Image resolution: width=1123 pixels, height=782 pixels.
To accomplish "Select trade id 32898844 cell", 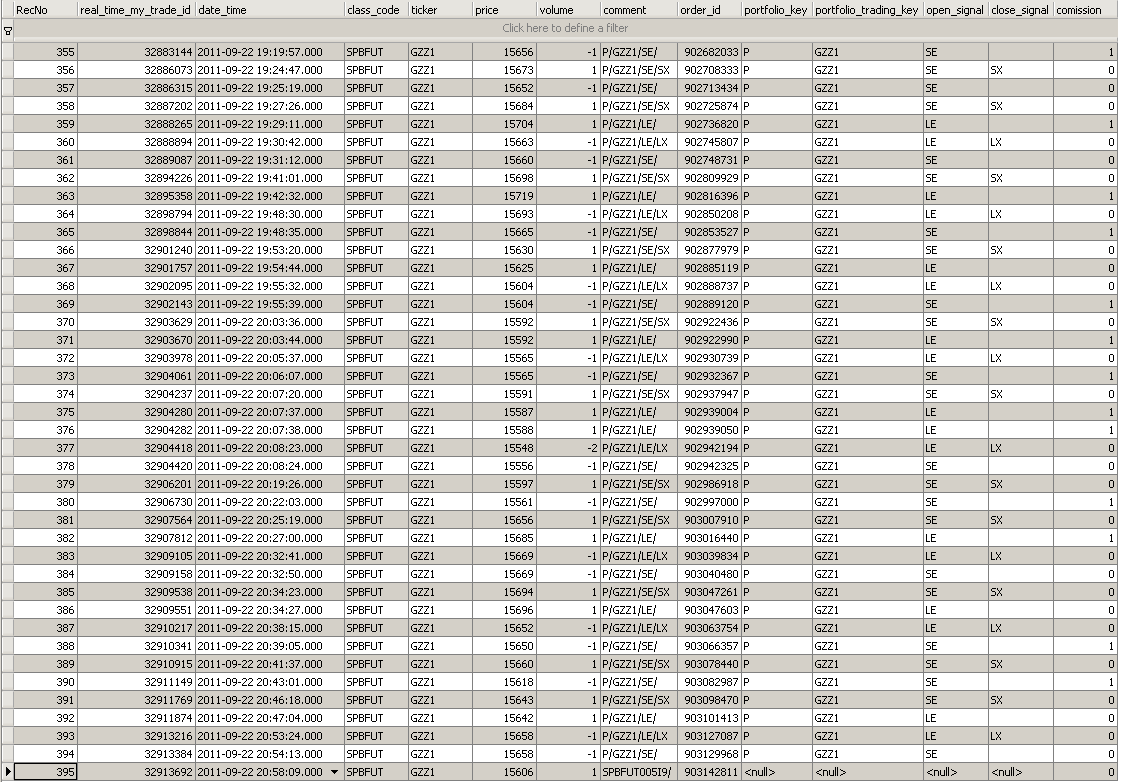I will tap(136, 232).
